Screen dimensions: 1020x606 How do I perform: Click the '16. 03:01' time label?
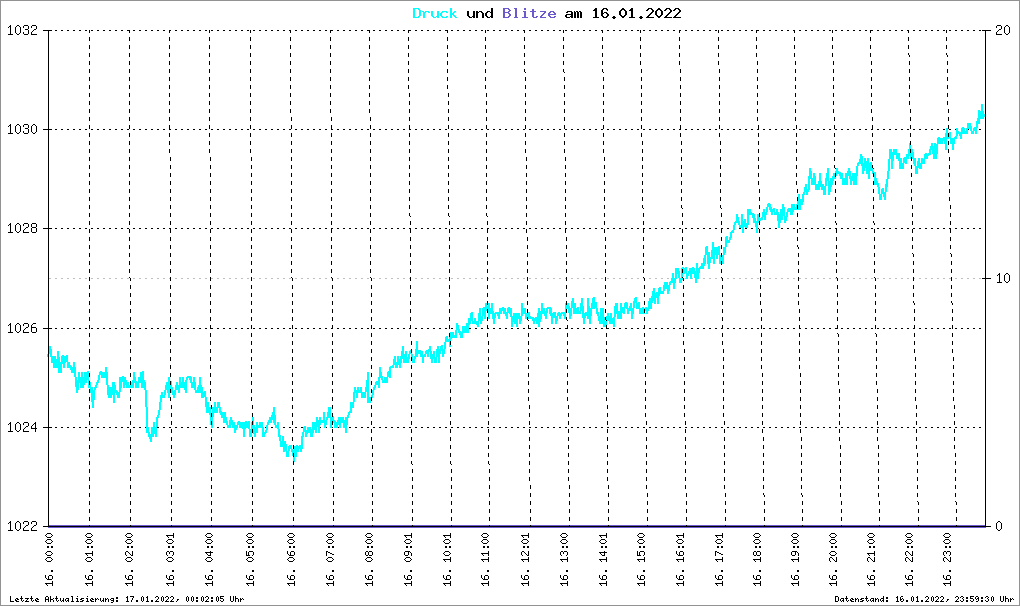point(170,559)
